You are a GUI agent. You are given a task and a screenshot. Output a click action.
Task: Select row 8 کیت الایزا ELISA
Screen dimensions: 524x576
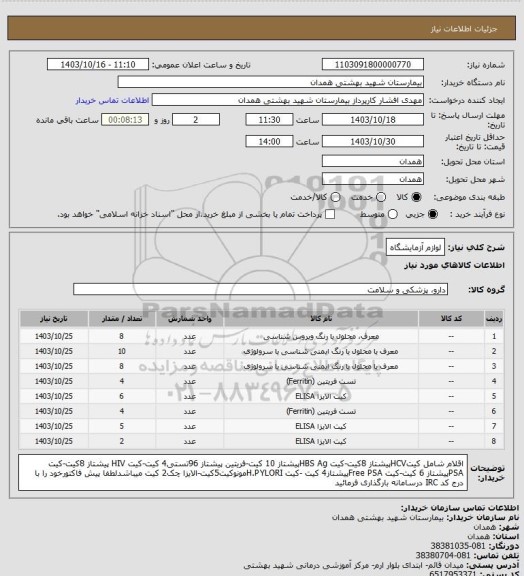[x=321, y=441]
